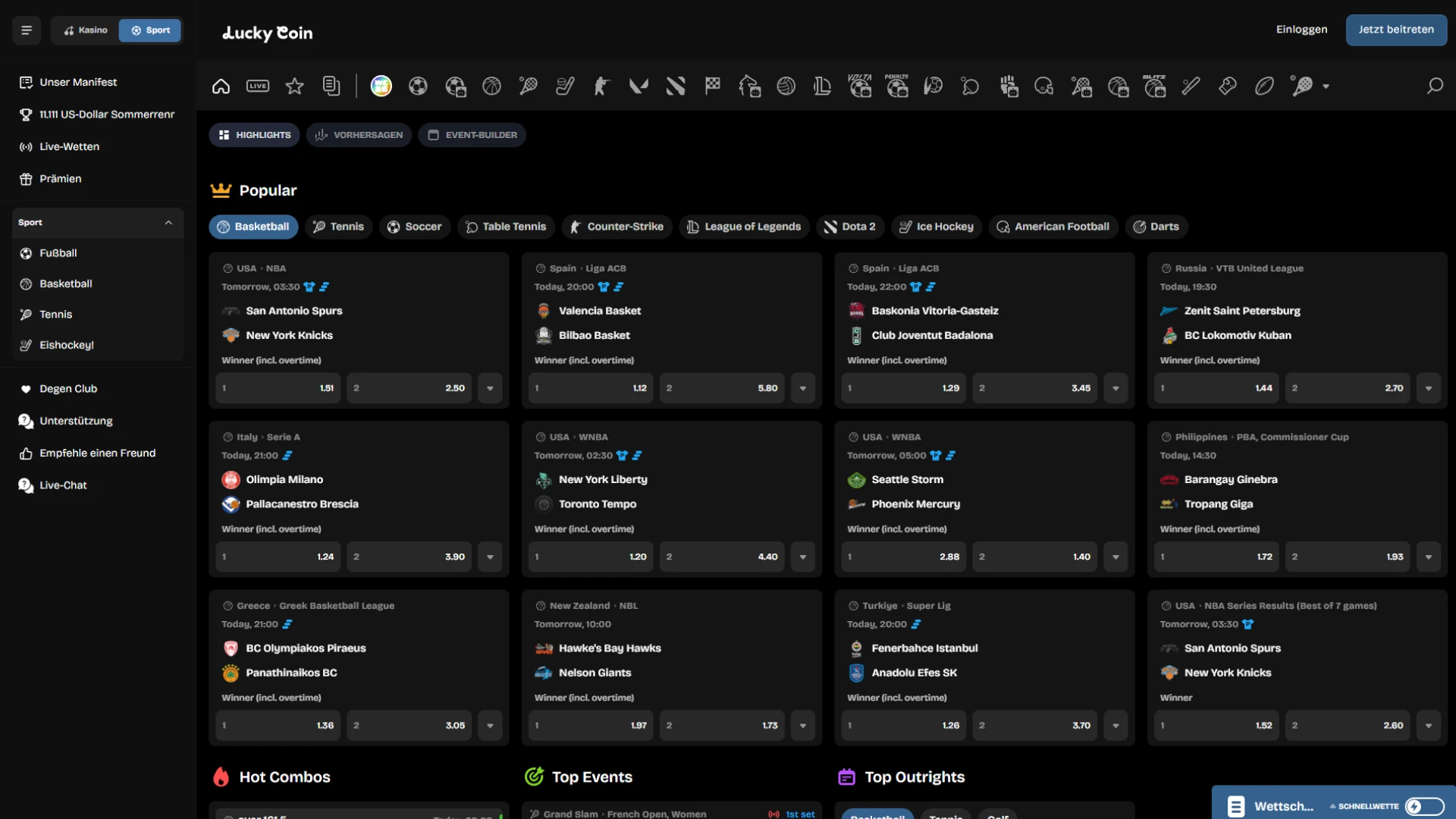This screenshot has width=1456, height=819.
Task: Collapse the Sport sidebar section
Action: pos(168,223)
